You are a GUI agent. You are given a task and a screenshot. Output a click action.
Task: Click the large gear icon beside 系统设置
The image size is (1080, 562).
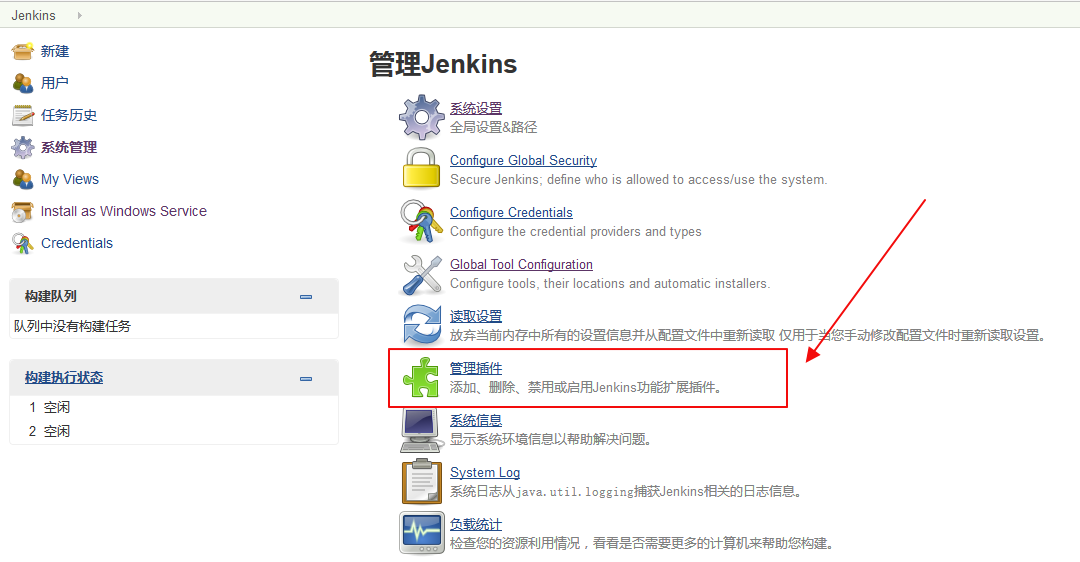coord(422,117)
